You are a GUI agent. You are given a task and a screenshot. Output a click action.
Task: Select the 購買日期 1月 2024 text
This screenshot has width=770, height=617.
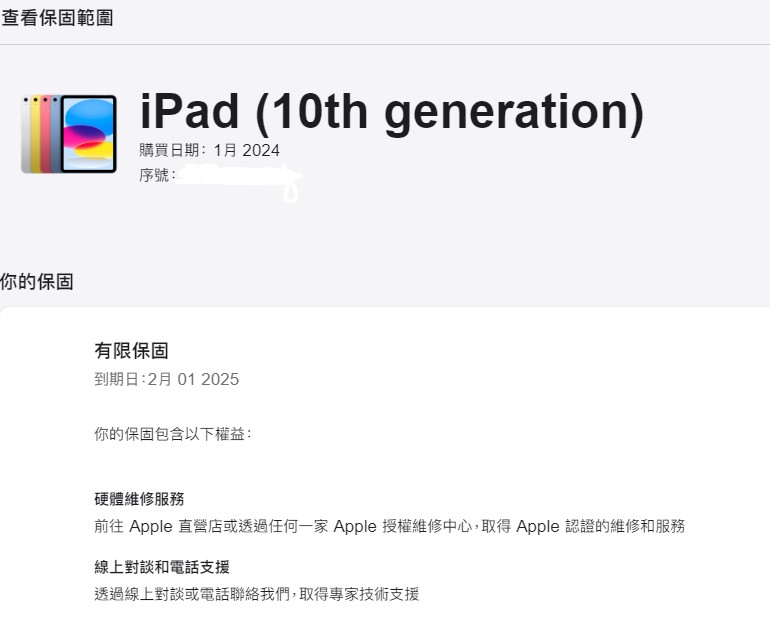pos(209,151)
